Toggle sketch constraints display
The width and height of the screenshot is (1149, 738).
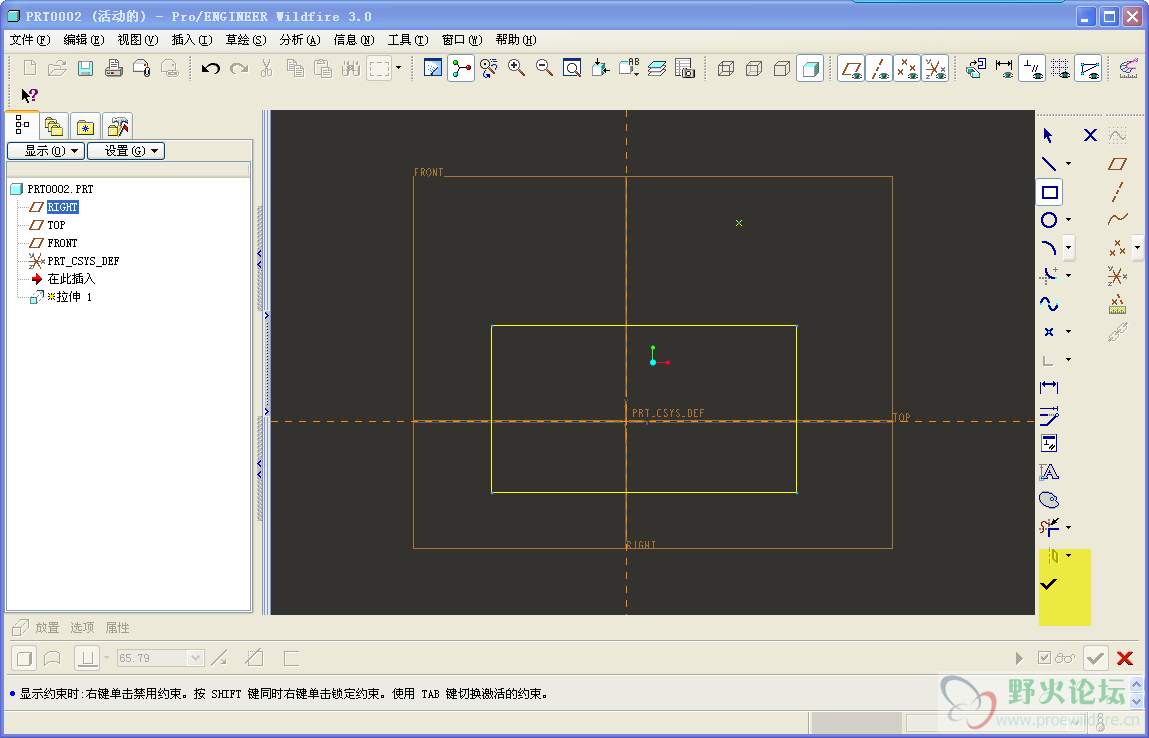pos(1032,69)
